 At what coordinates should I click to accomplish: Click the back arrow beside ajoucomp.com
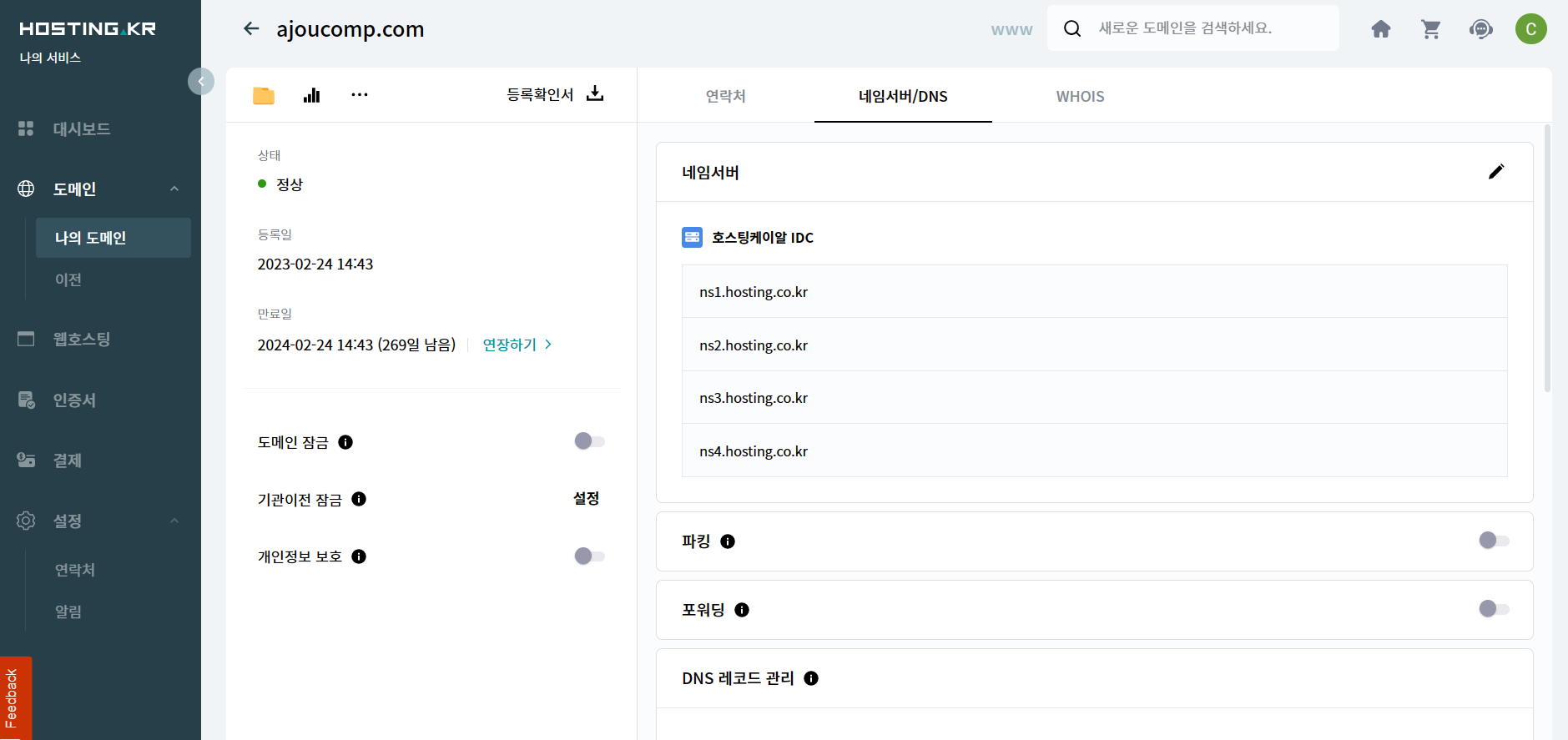coord(251,29)
